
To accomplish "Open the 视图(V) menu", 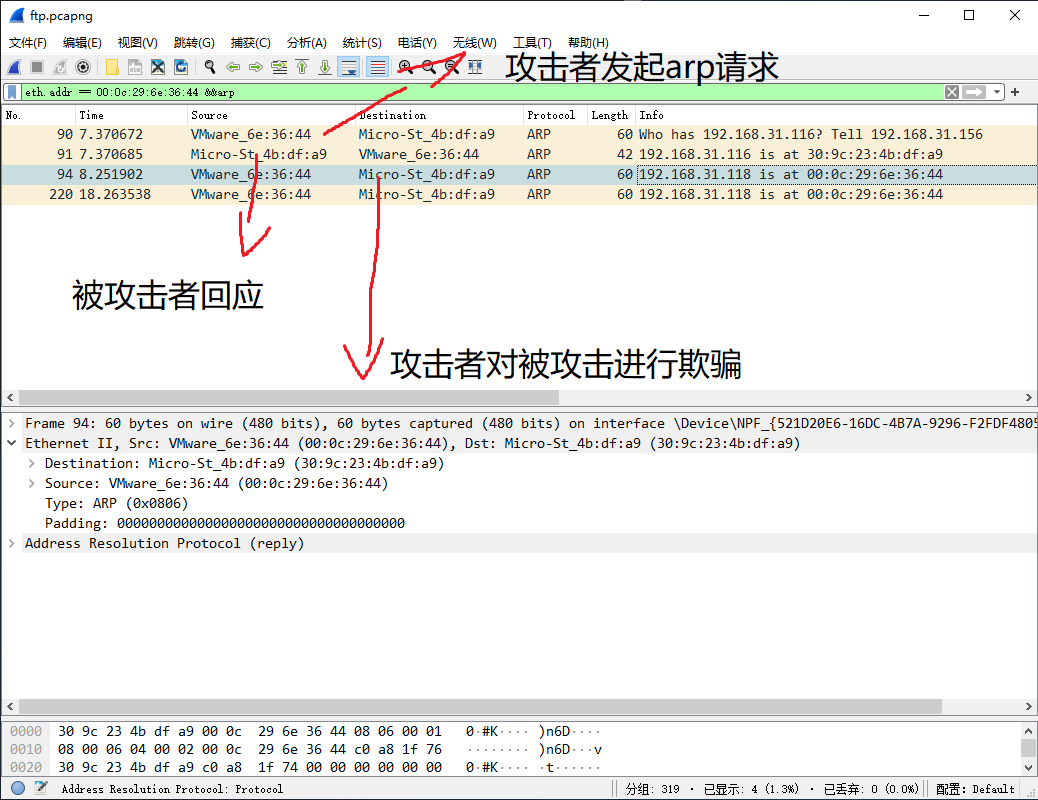I will [x=138, y=43].
